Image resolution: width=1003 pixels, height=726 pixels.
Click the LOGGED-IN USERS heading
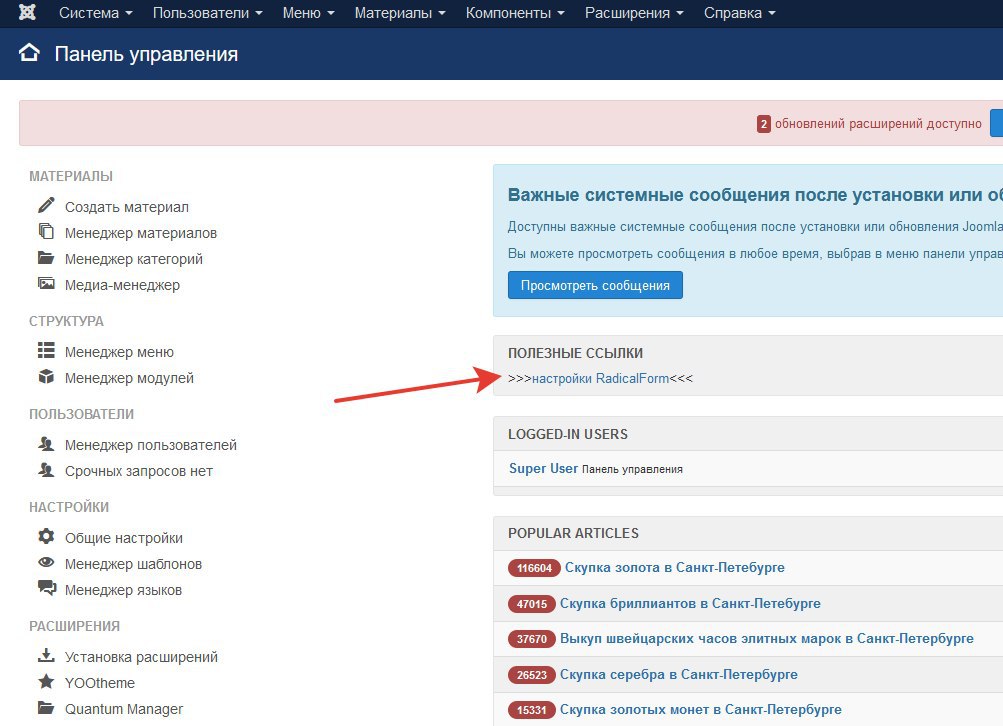click(x=567, y=434)
